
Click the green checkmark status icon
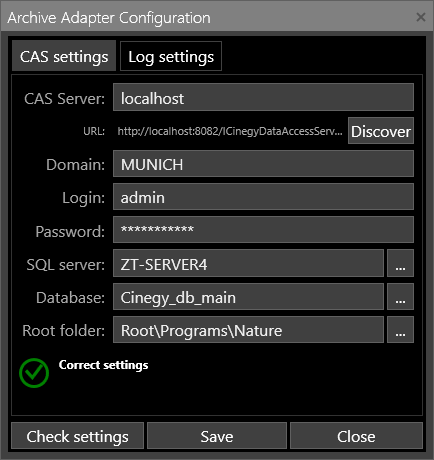[34, 373]
